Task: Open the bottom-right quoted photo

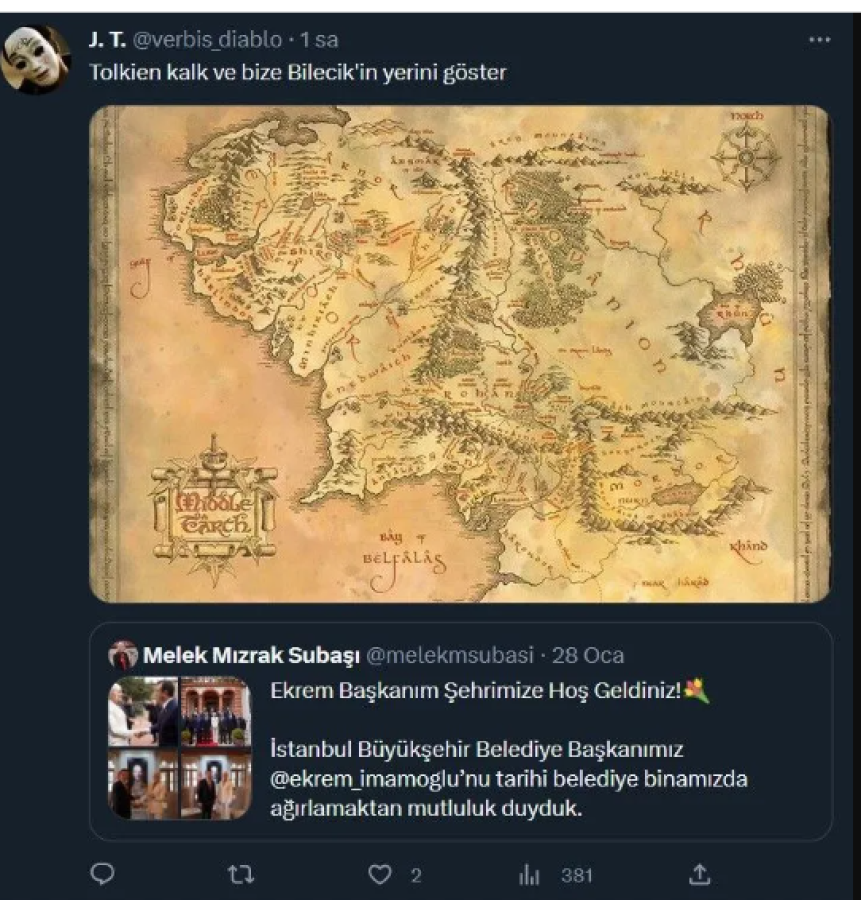Action: [216, 784]
